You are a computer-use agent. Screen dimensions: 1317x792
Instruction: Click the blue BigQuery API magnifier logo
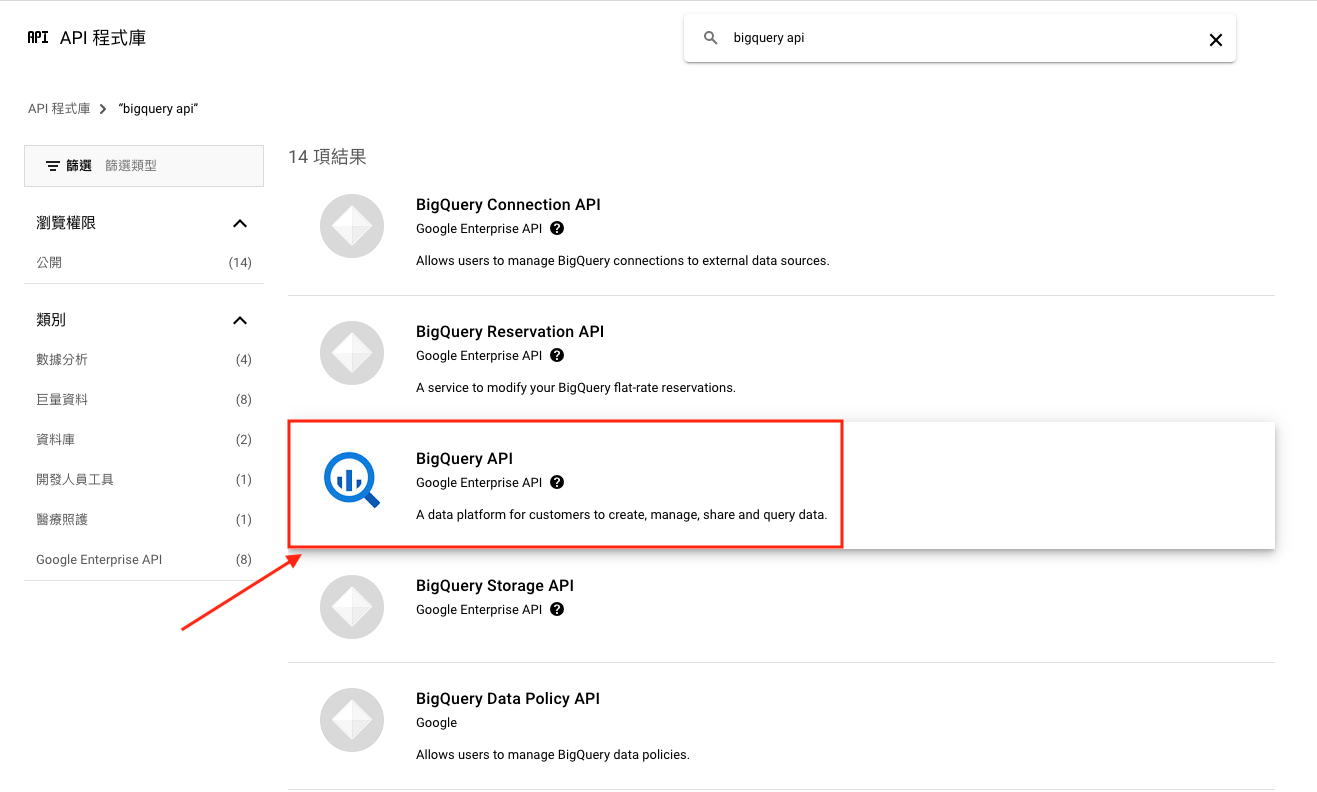[352, 481]
